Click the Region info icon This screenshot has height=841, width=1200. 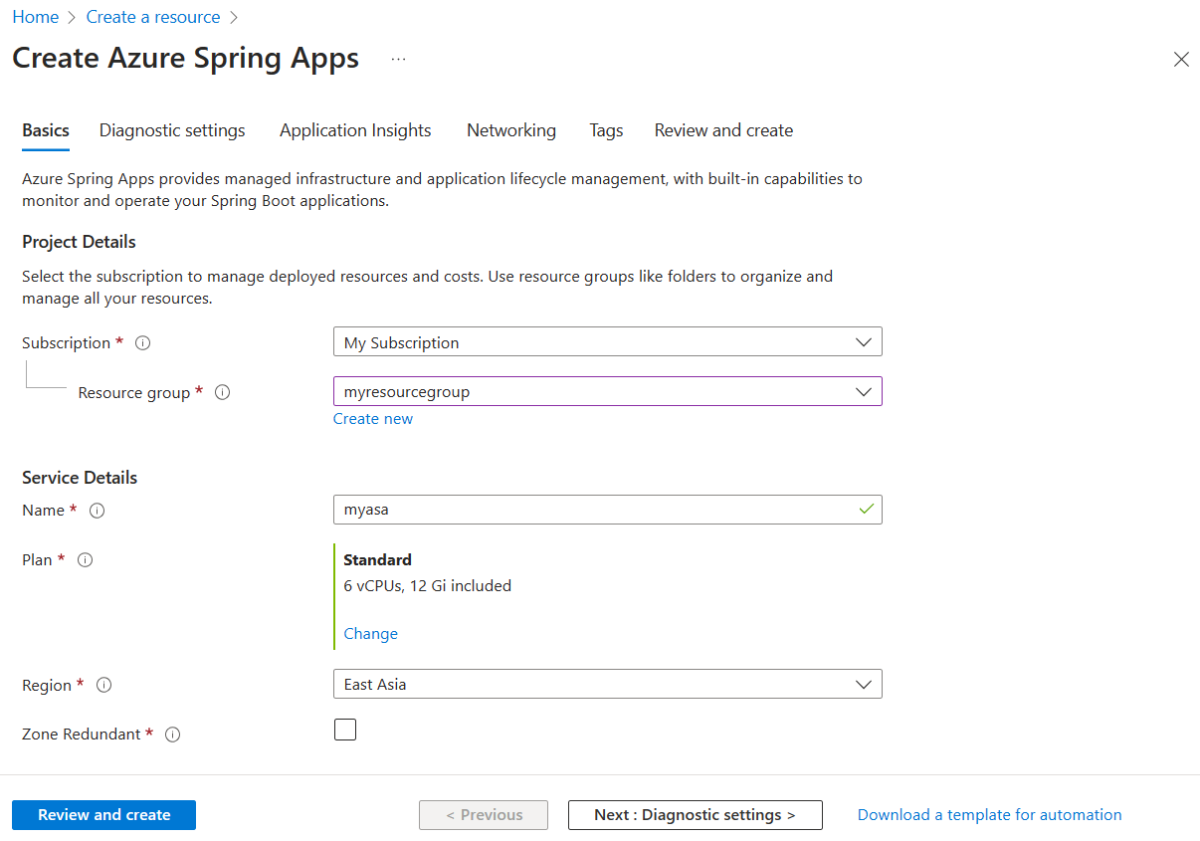(104, 686)
